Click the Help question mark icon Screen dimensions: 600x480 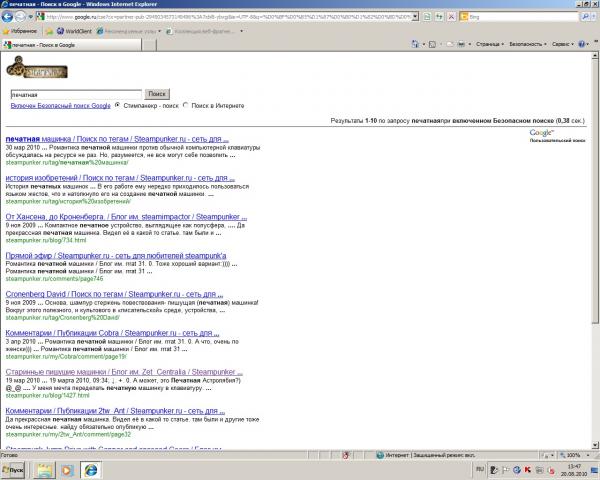pos(582,44)
